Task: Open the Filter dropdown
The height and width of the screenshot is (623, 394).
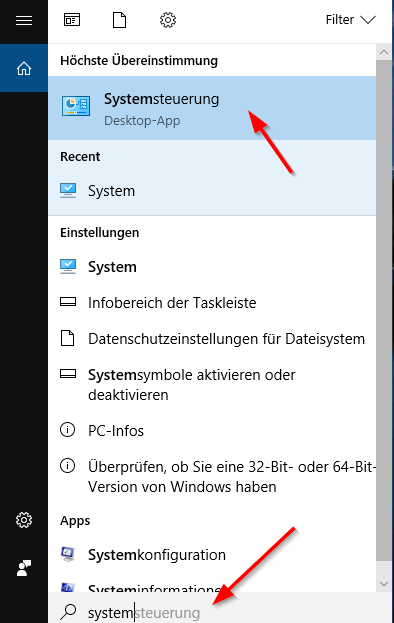Action: 350,19
